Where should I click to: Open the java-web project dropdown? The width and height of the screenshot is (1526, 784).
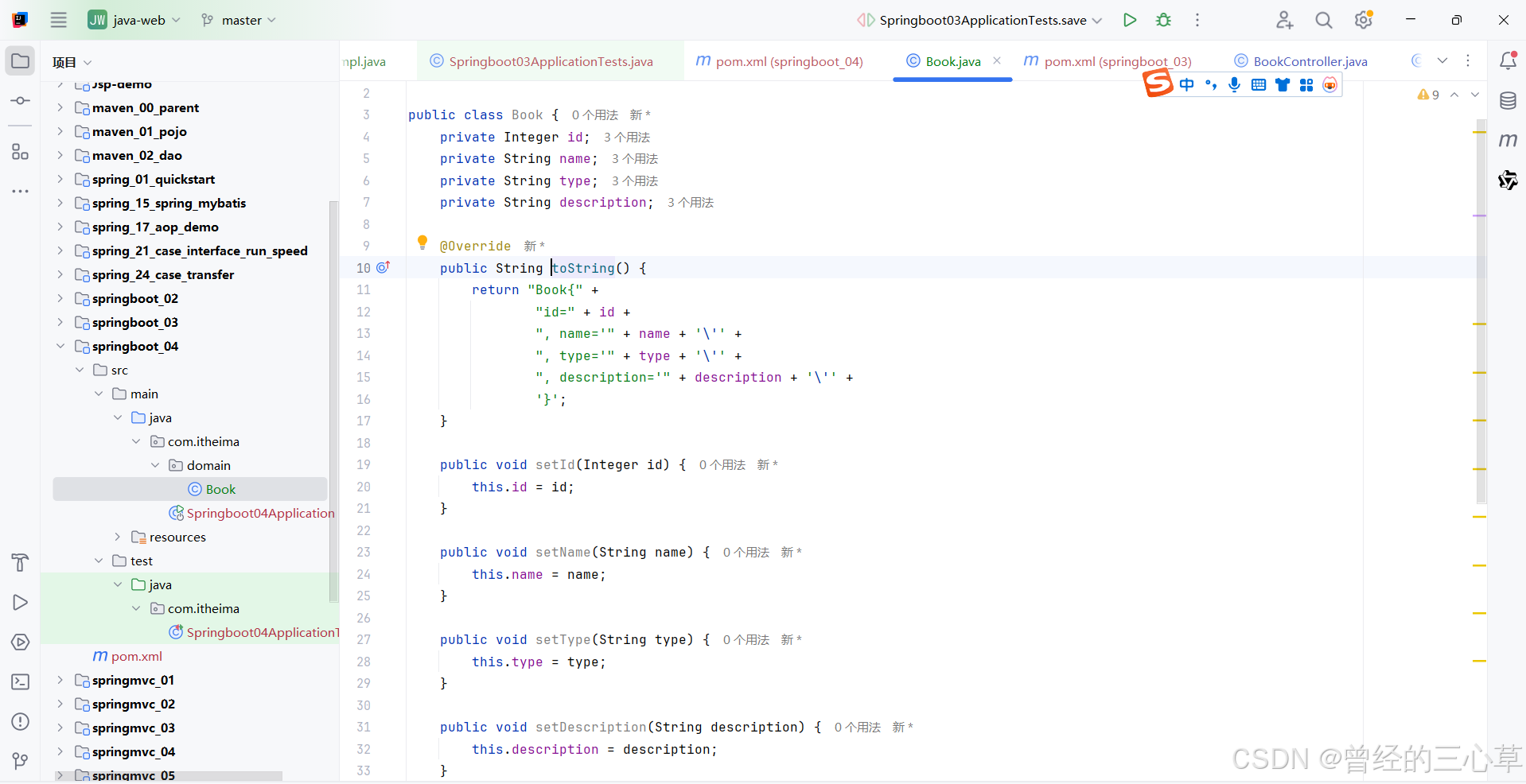pyautogui.click(x=134, y=20)
